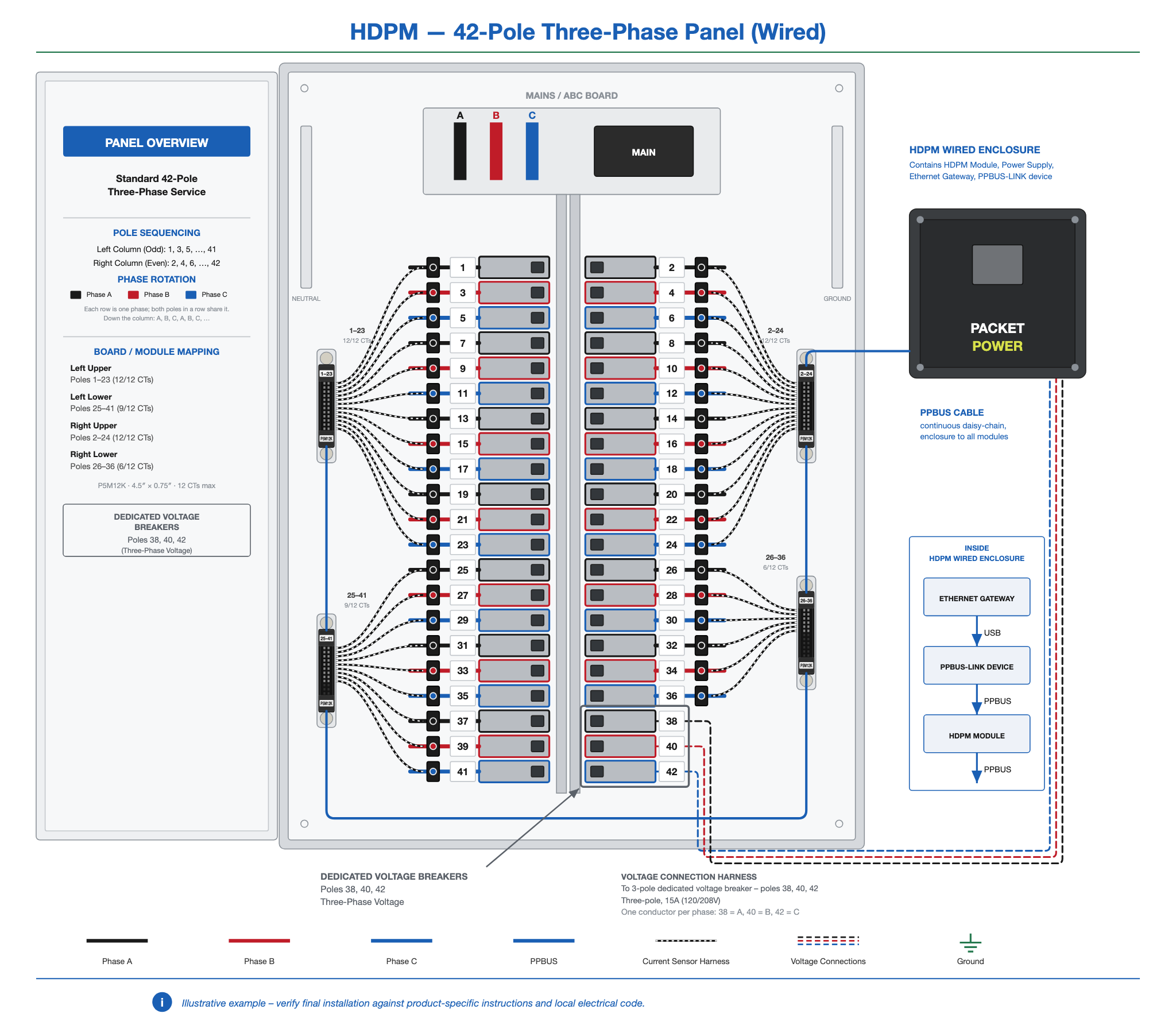Viewport: 1176px width, 1029px height.
Task: Click the ETHERNET GATEWAY block
Action: pyautogui.click(x=977, y=597)
